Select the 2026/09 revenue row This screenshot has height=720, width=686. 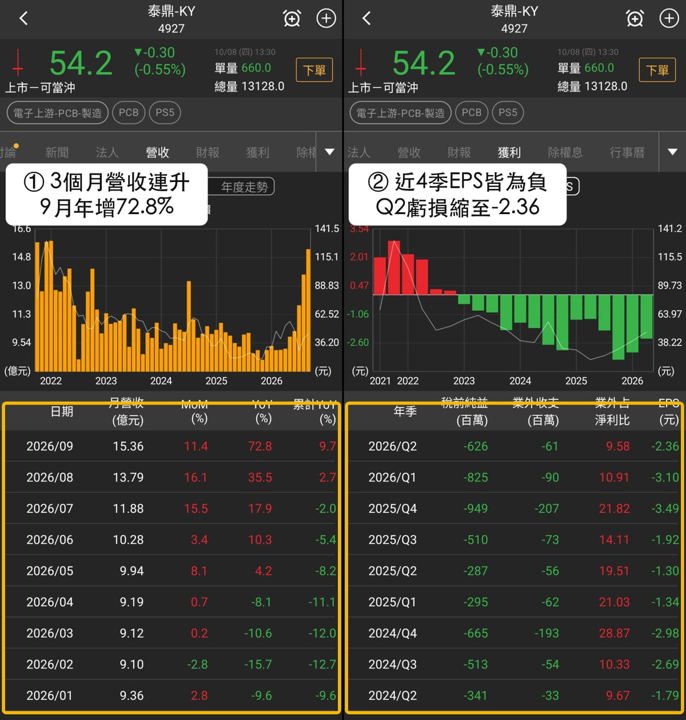pyautogui.click(x=171, y=446)
